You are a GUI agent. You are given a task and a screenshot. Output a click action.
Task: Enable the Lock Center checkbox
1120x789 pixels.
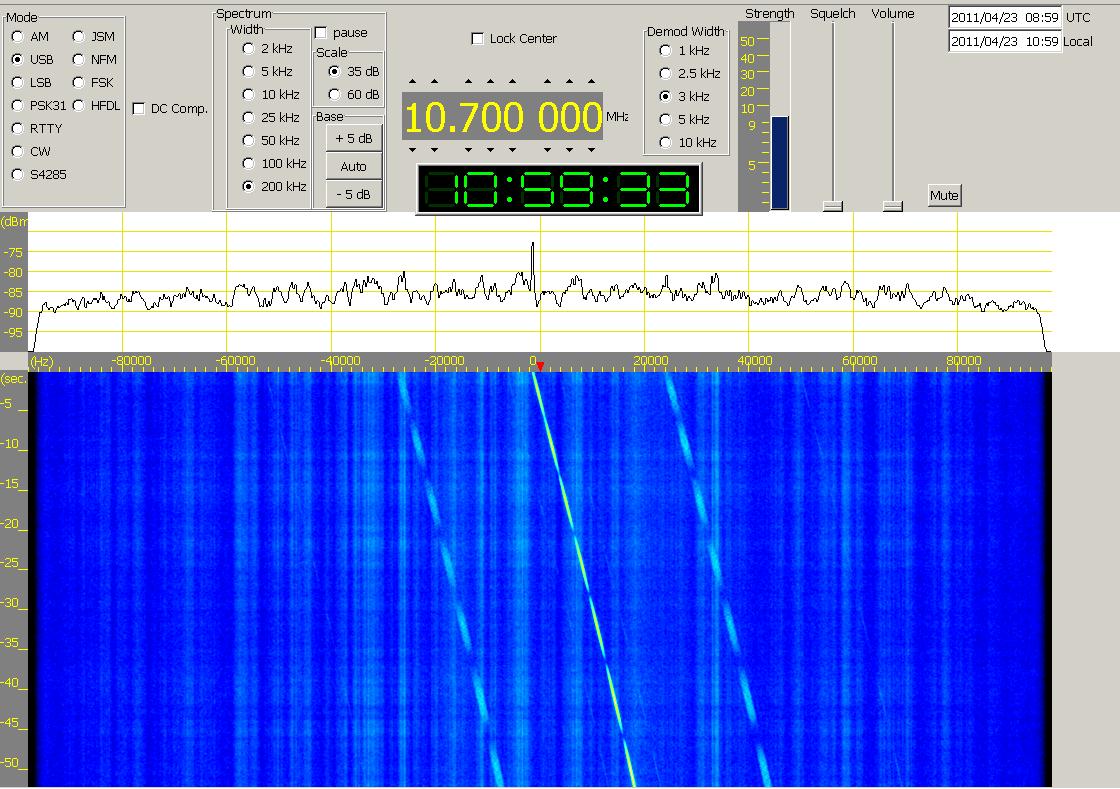pos(478,39)
